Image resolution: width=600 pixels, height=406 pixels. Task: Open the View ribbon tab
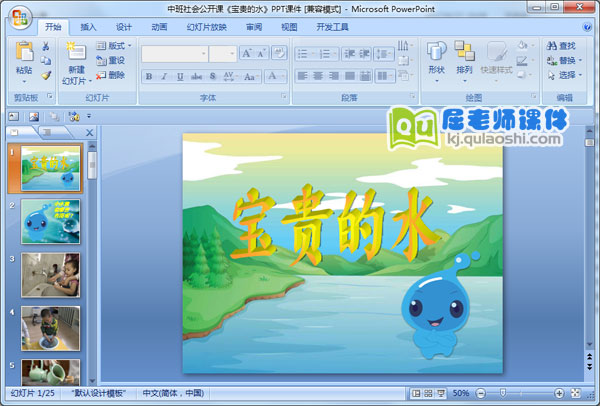coord(289,27)
